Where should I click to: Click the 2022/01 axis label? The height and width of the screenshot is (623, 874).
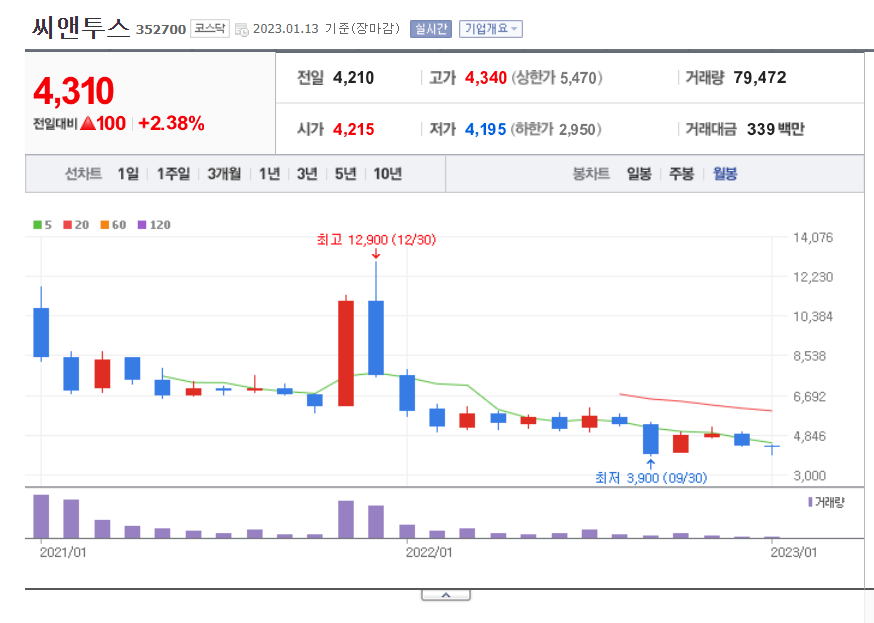(429, 552)
